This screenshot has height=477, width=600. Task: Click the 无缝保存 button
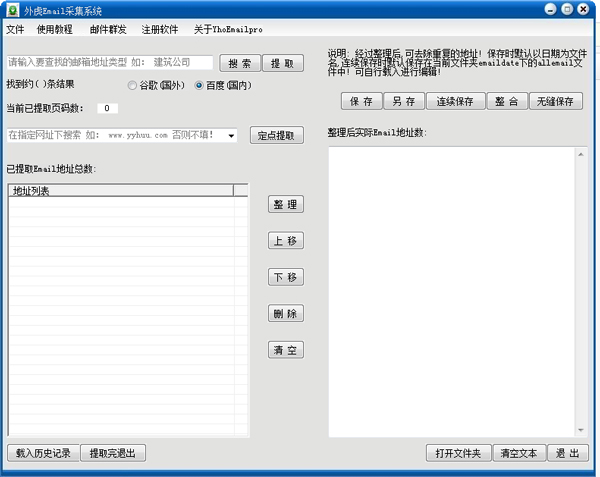556,101
